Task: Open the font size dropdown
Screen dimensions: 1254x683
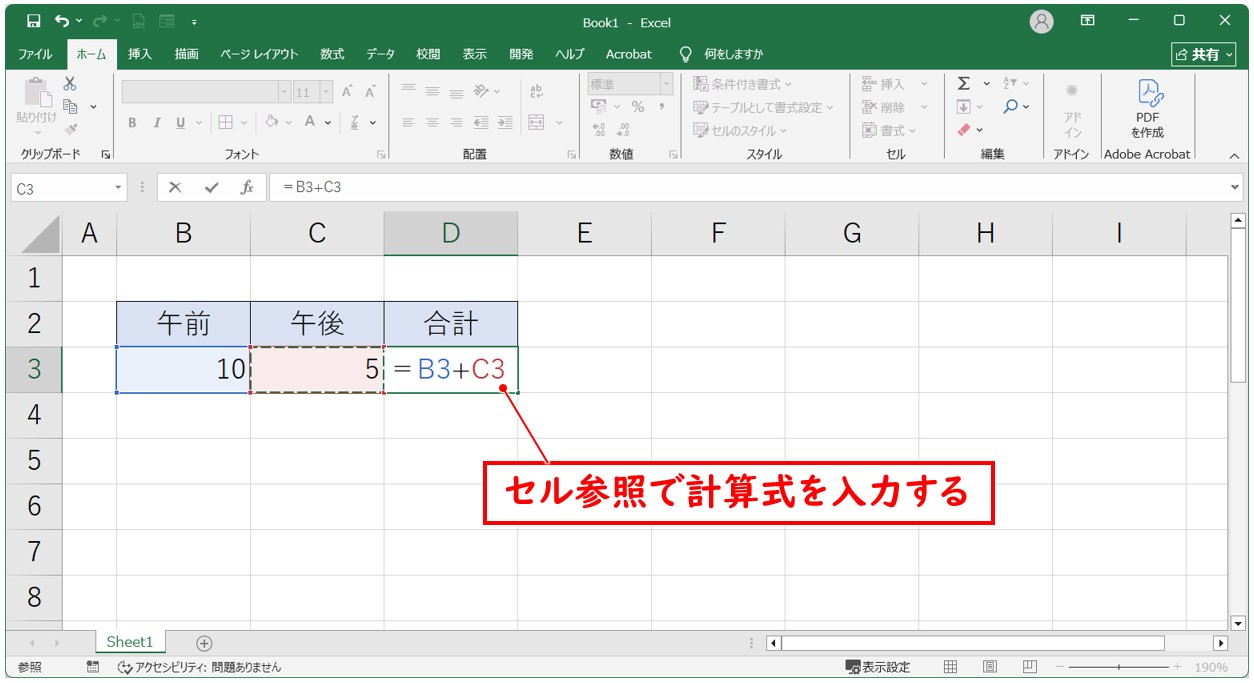Action: [325, 92]
